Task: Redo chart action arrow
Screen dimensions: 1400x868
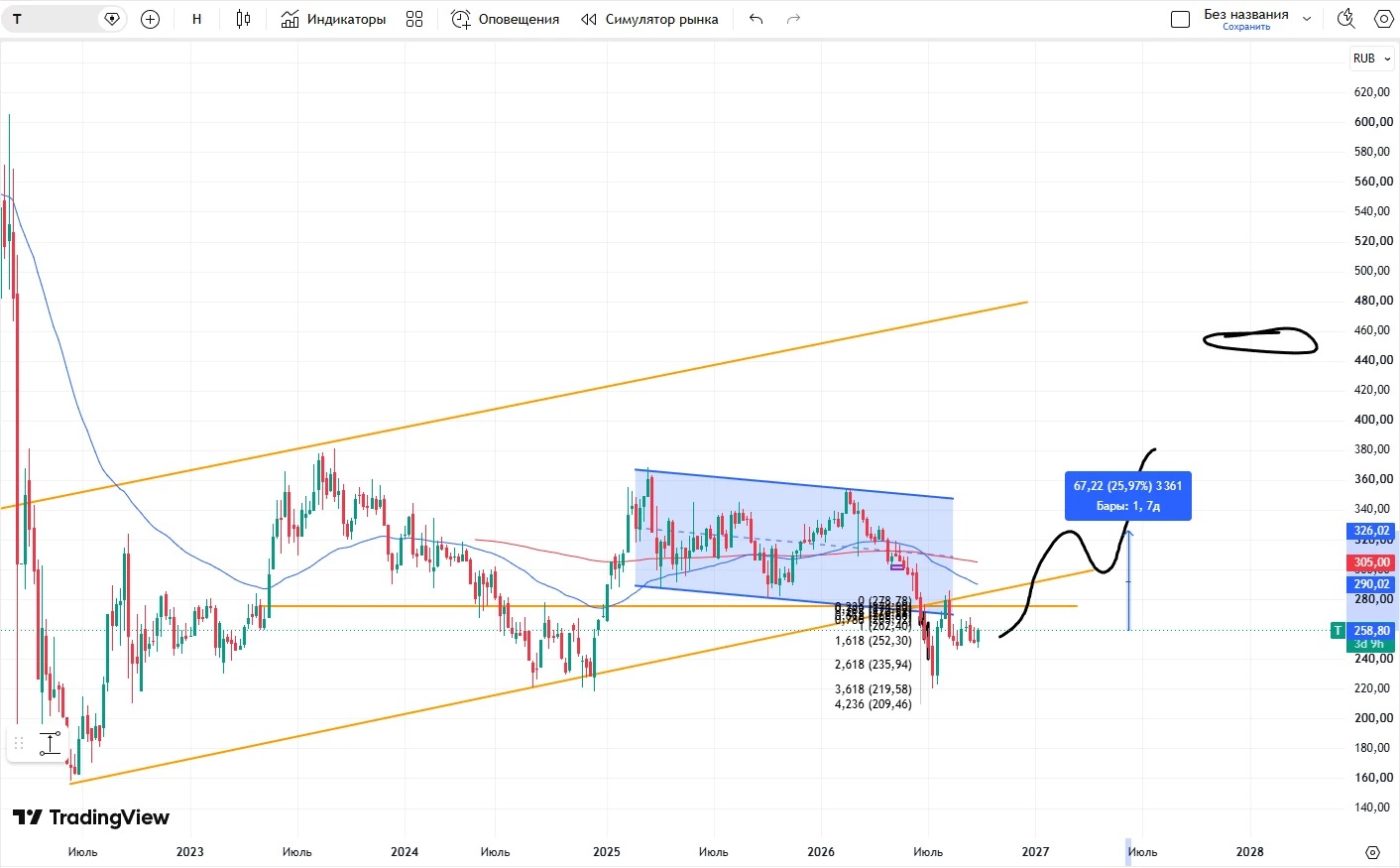Action: (x=793, y=19)
